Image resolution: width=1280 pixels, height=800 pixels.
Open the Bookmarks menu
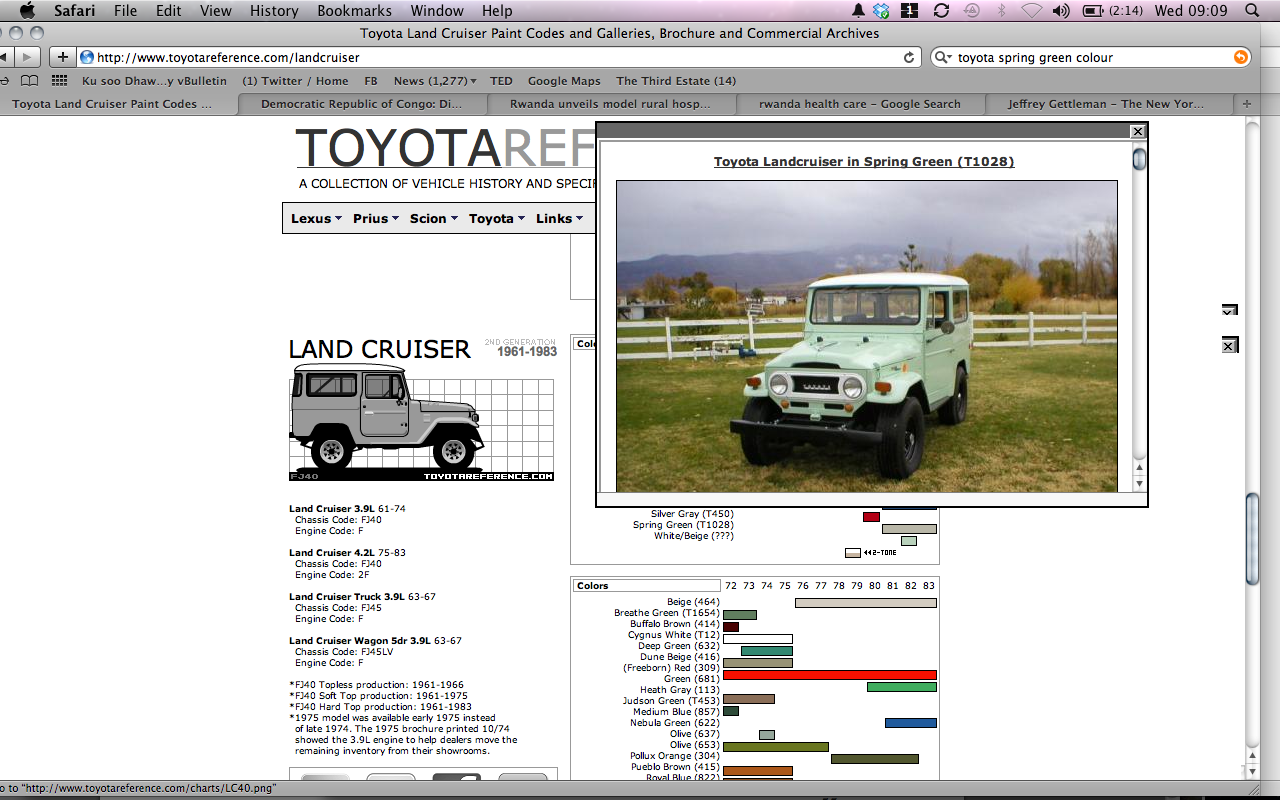pyautogui.click(x=355, y=10)
